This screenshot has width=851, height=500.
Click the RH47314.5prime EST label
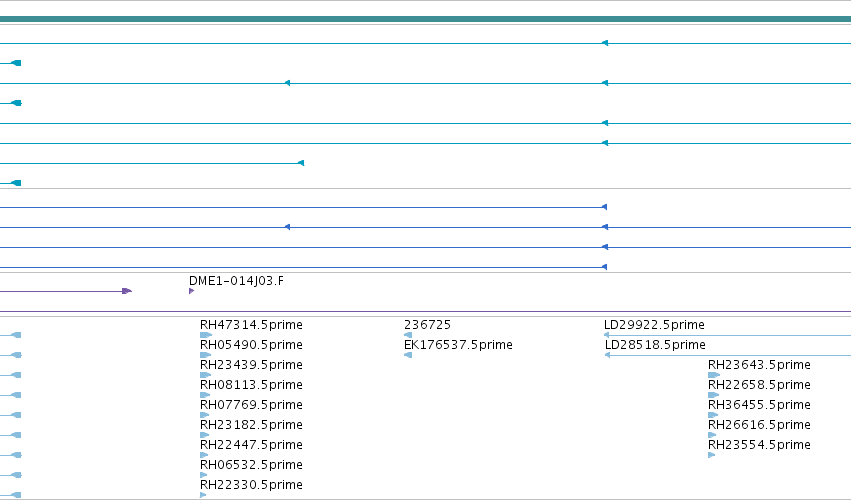(x=251, y=325)
